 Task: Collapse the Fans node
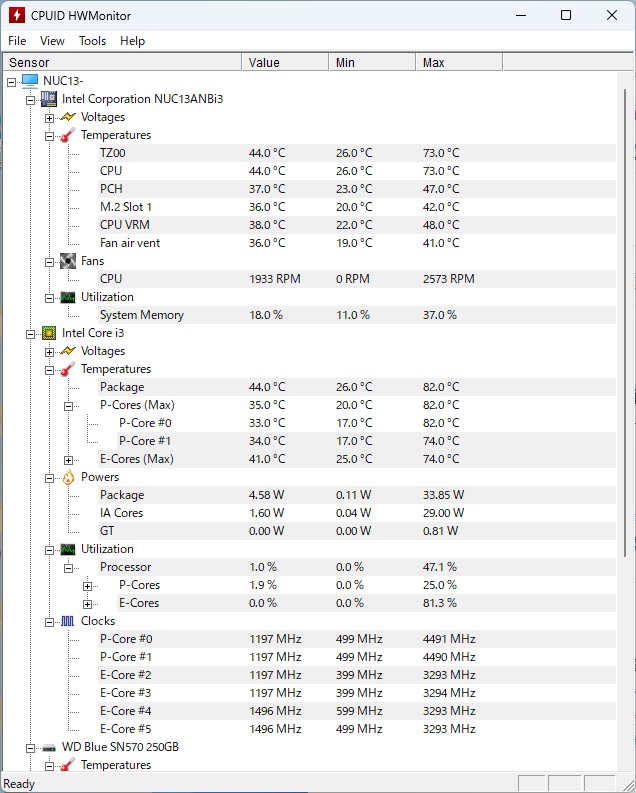50,262
